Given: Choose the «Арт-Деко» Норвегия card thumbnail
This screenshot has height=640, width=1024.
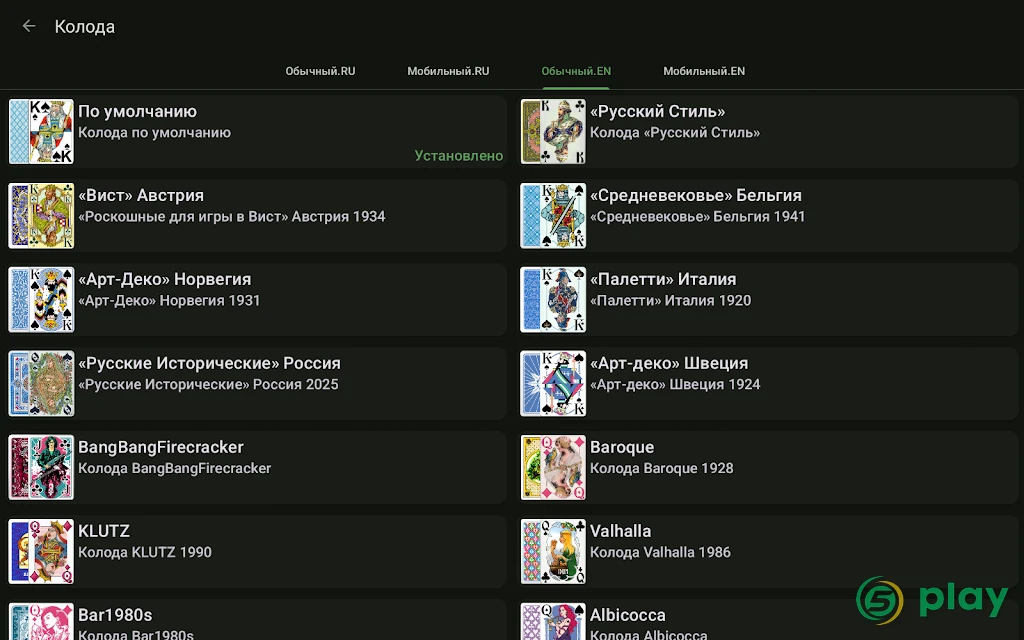Looking at the screenshot, I should tap(41, 299).
